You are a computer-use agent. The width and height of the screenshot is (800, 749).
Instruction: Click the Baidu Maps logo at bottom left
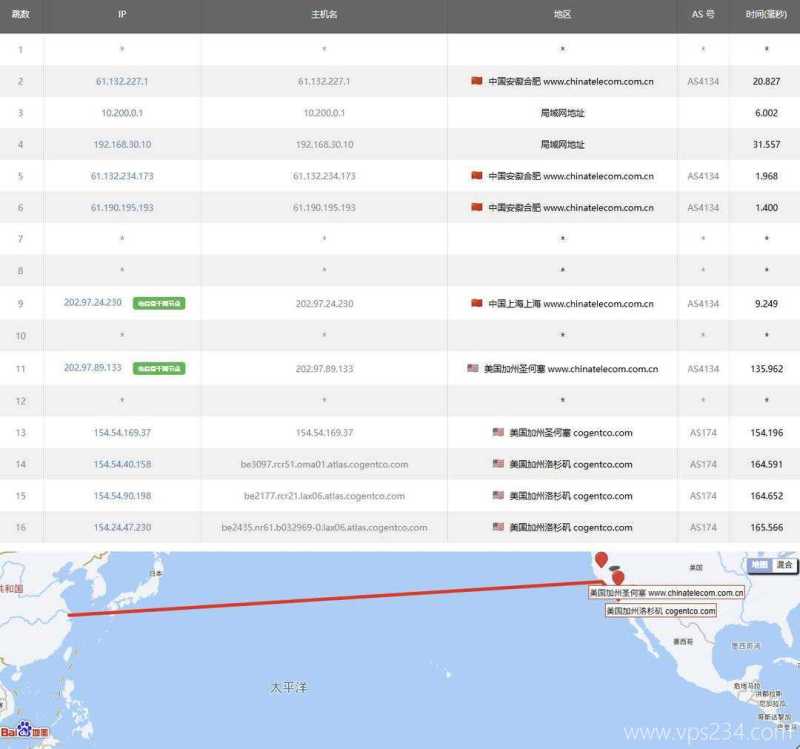pos(22,731)
